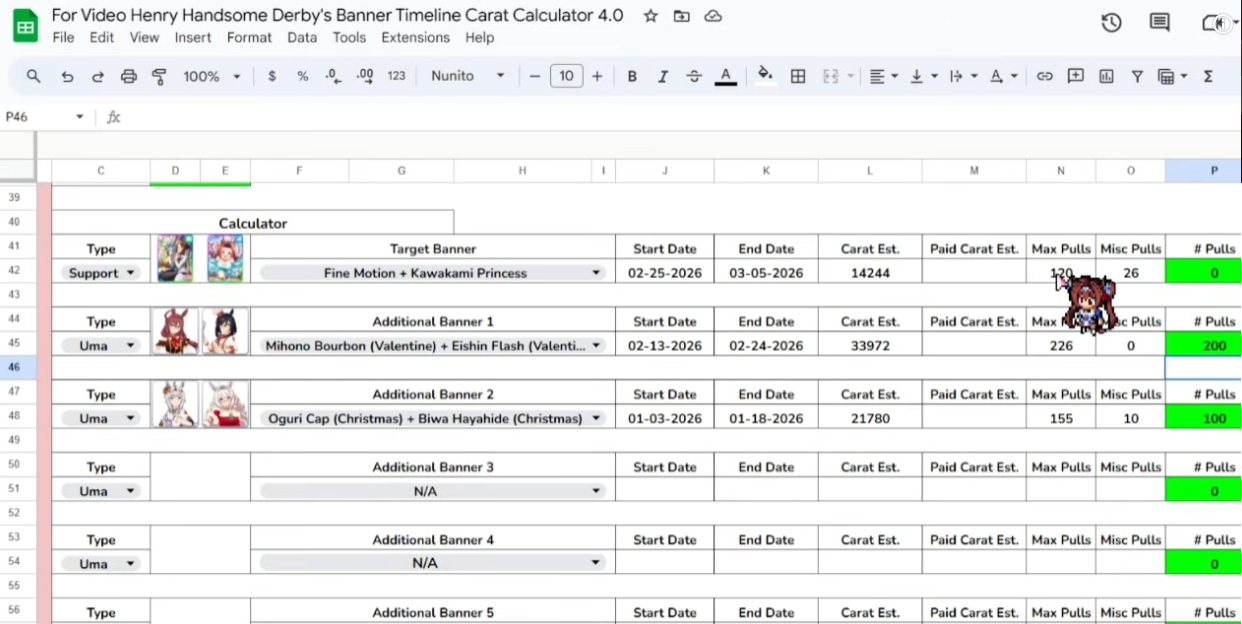Move document to folder icon
Image resolution: width=1242 pixels, height=624 pixels.
click(682, 16)
